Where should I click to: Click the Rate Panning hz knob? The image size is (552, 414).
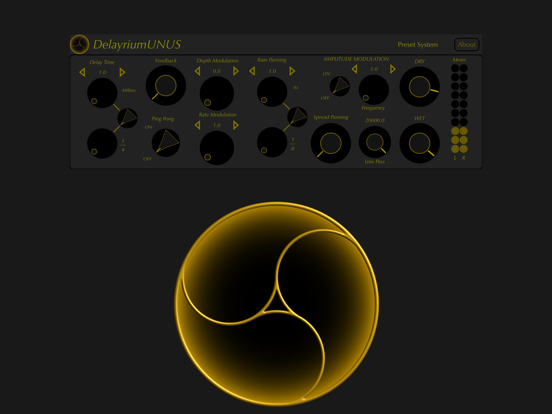[272, 92]
